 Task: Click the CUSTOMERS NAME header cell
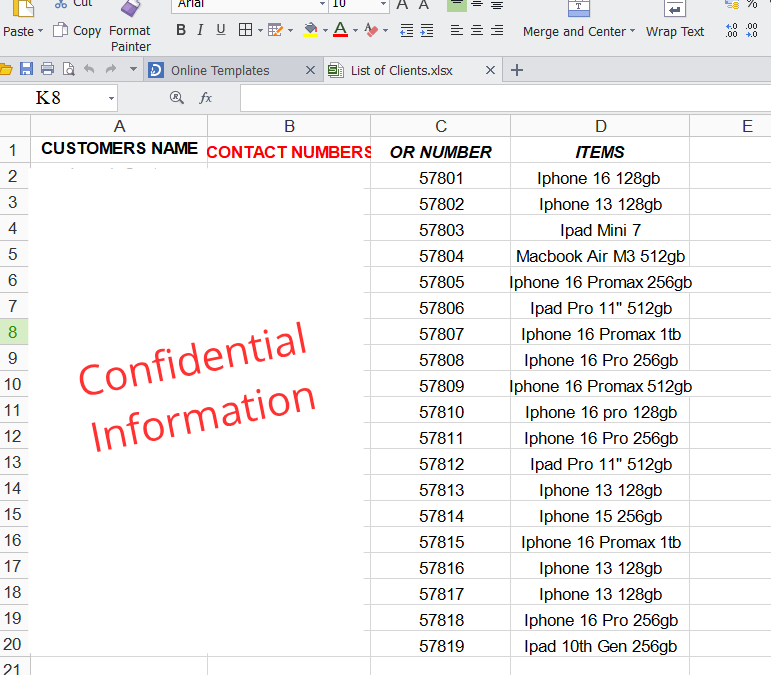point(119,149)
